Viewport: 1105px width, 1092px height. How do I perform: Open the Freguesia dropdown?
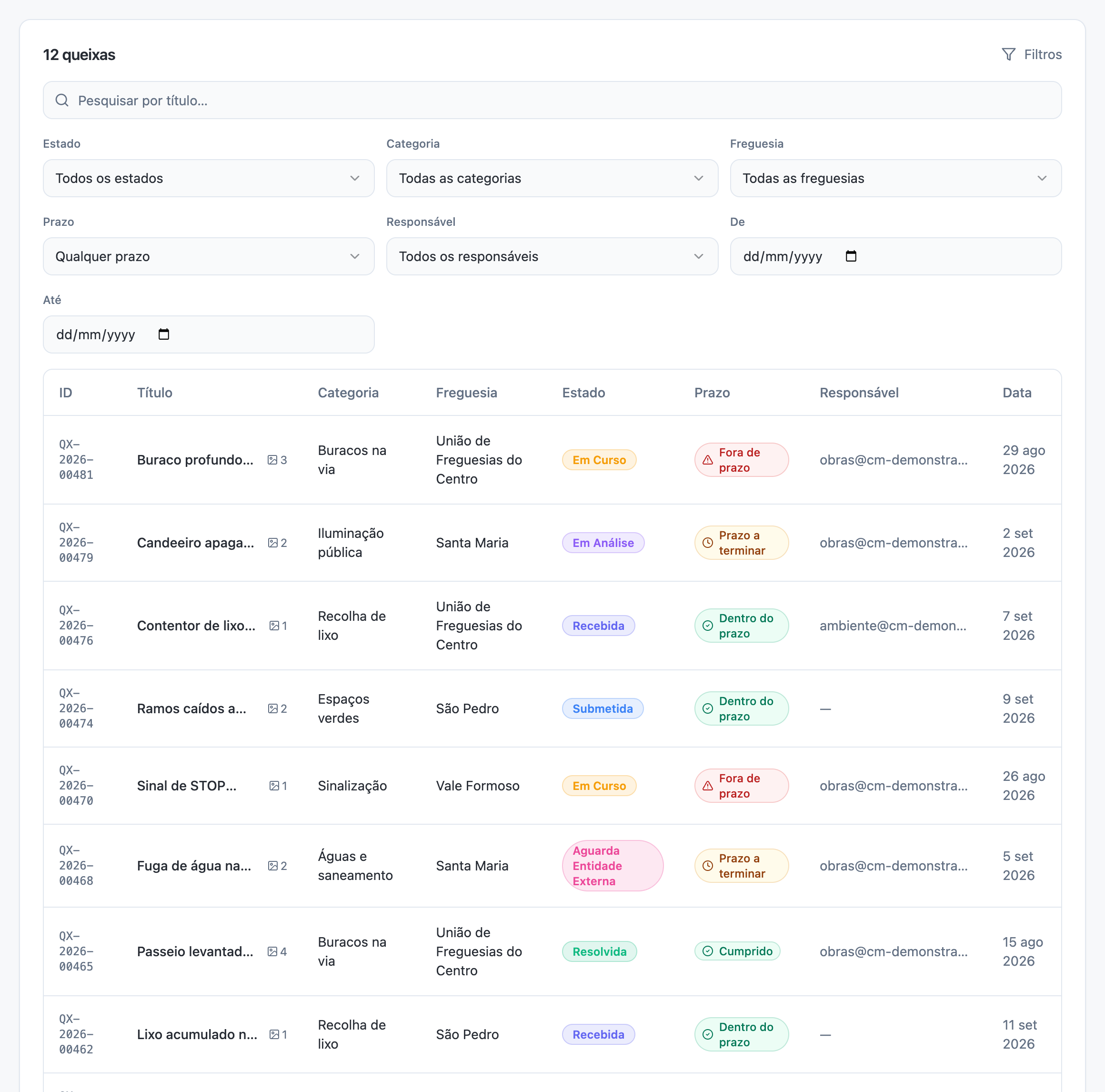[x=895, y=179]
